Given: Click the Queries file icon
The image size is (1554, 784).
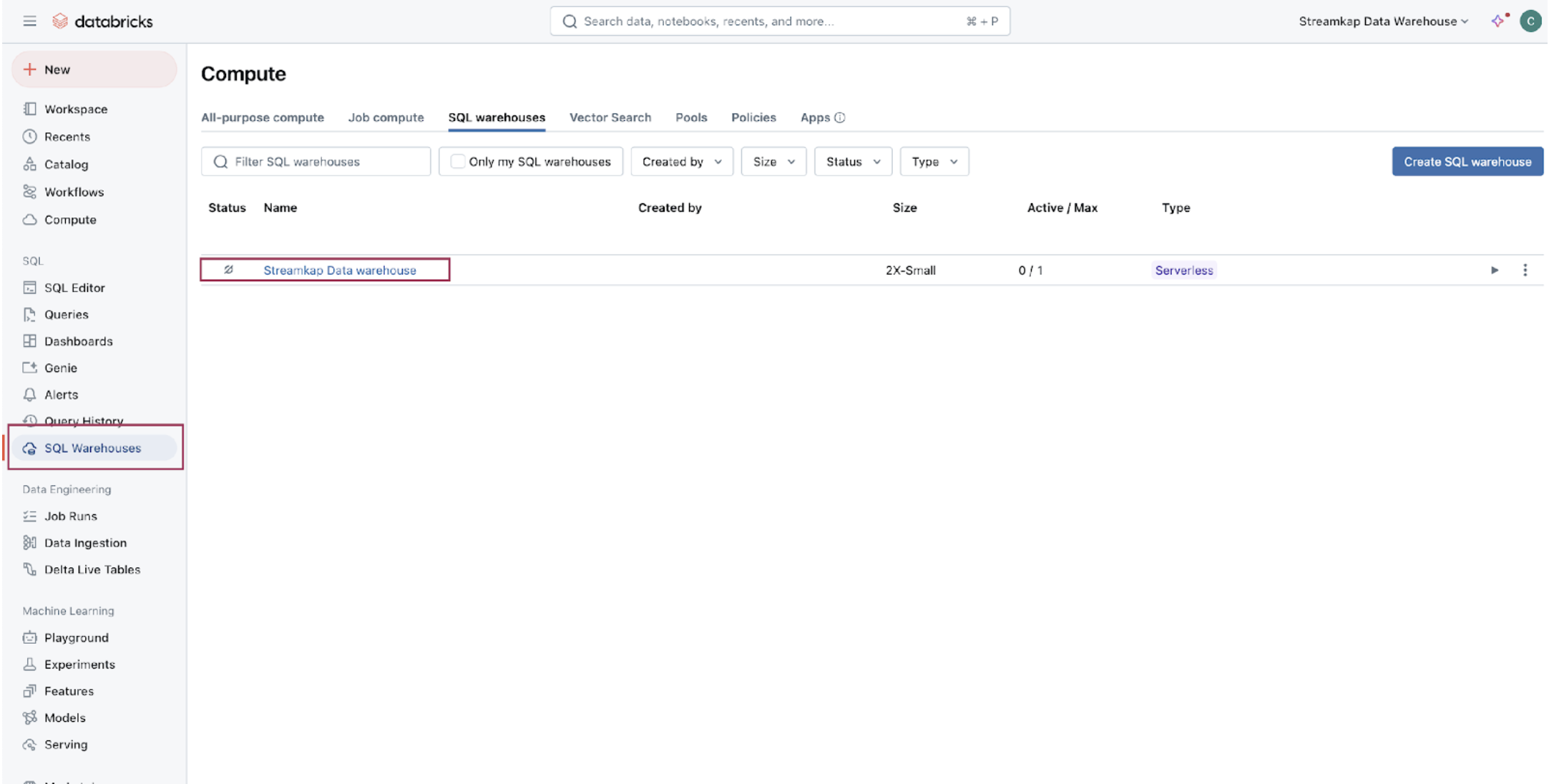Looking at the screenshot, I should [x=29, y=315].
